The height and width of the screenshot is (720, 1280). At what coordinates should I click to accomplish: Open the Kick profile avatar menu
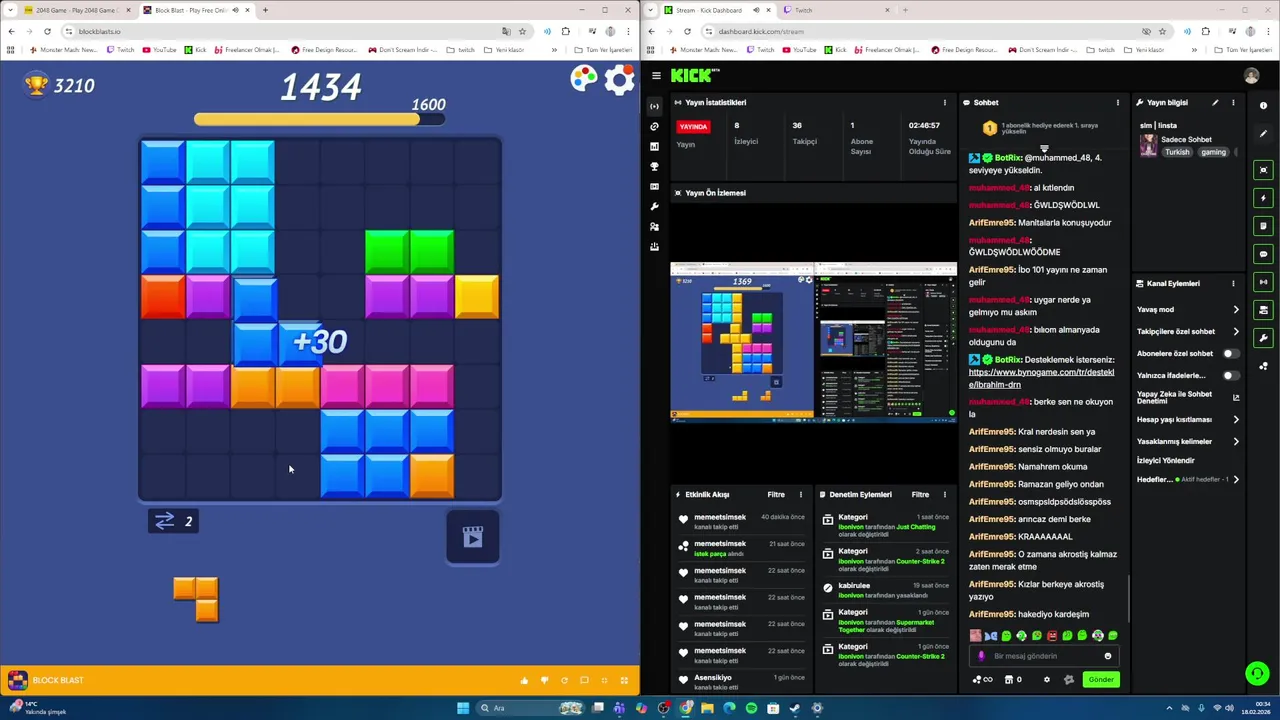(1251, 75)
